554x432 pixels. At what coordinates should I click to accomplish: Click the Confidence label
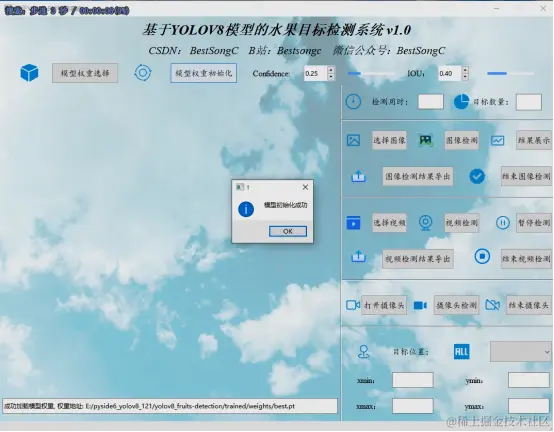click(x=271, y=73)
